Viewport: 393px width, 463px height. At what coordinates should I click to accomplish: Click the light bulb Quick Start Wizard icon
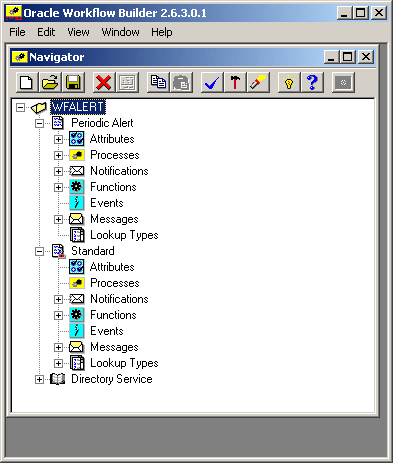tap(289, 82)
